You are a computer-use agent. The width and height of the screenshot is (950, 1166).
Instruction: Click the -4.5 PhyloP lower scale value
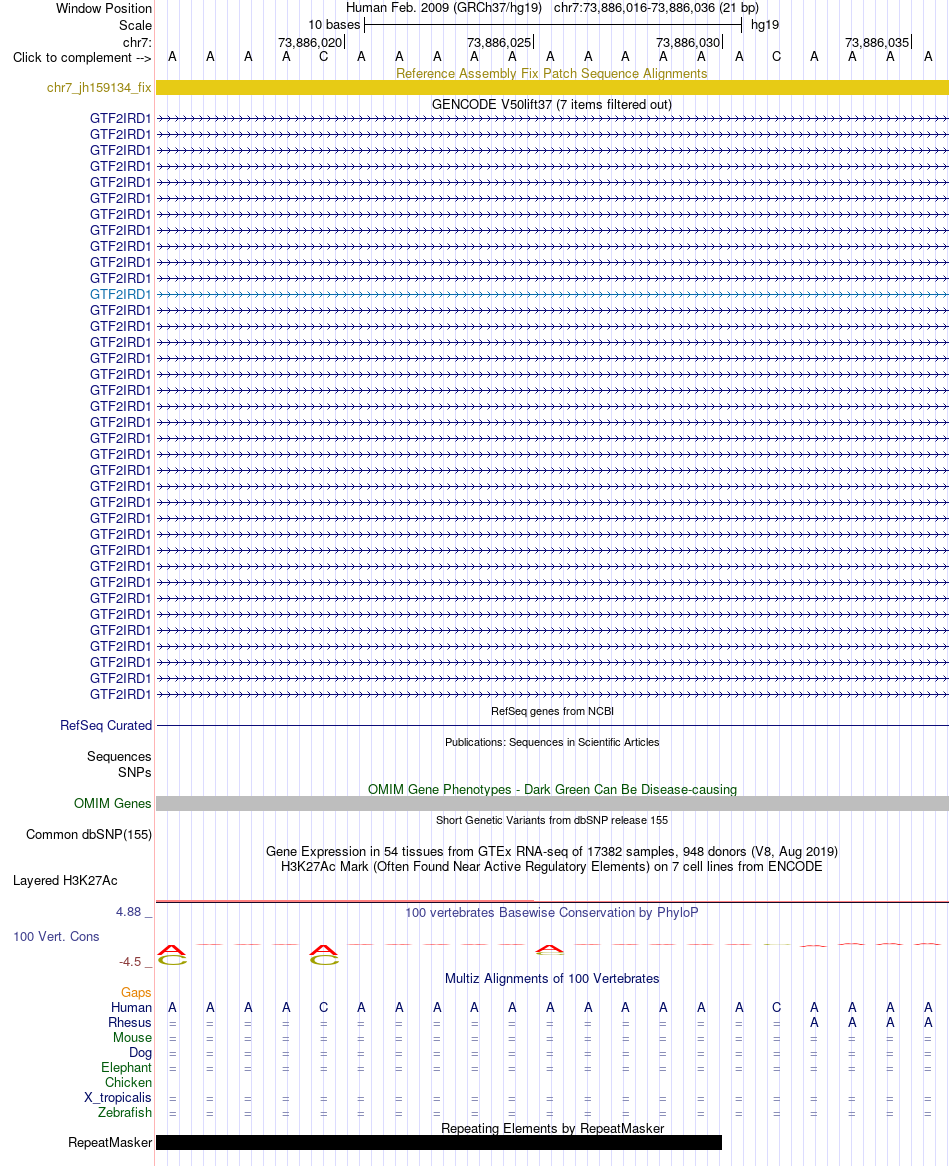pos(129,962)
